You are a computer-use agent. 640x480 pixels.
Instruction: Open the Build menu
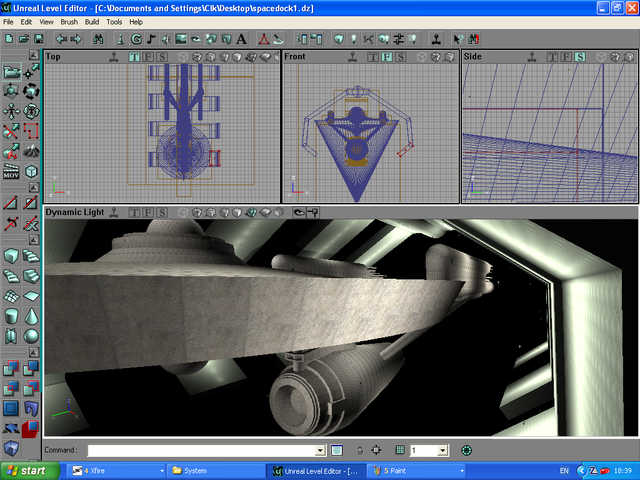pyautogui.click(x=92, y=21)
